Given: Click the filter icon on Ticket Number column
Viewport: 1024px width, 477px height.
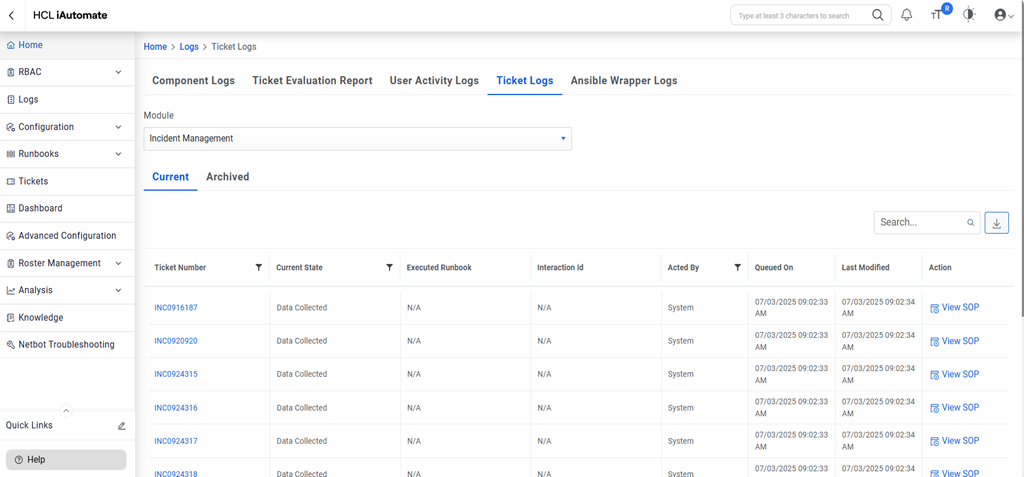Looking at the screenshot, I should [259, 268].
